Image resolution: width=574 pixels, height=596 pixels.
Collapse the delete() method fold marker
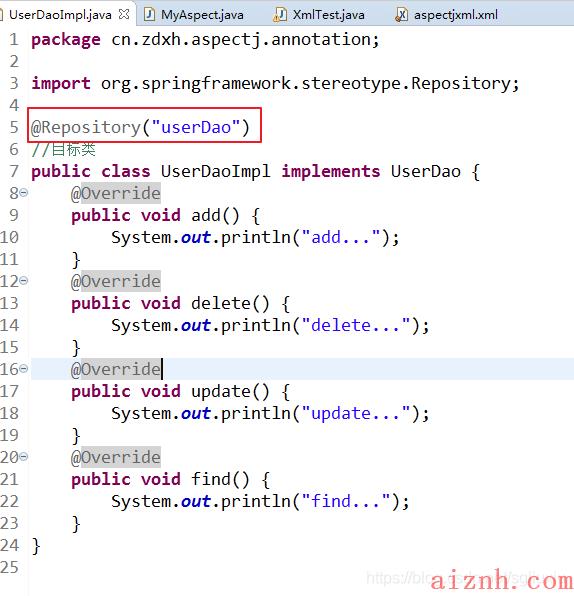pyautogui.click(x=24, y=281)
